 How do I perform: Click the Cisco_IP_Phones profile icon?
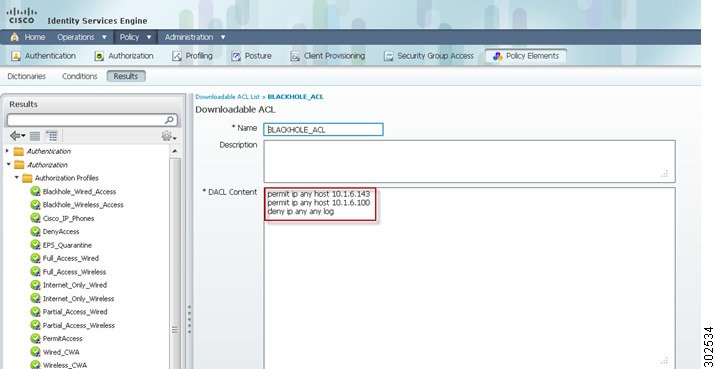(x=36, y=218)
